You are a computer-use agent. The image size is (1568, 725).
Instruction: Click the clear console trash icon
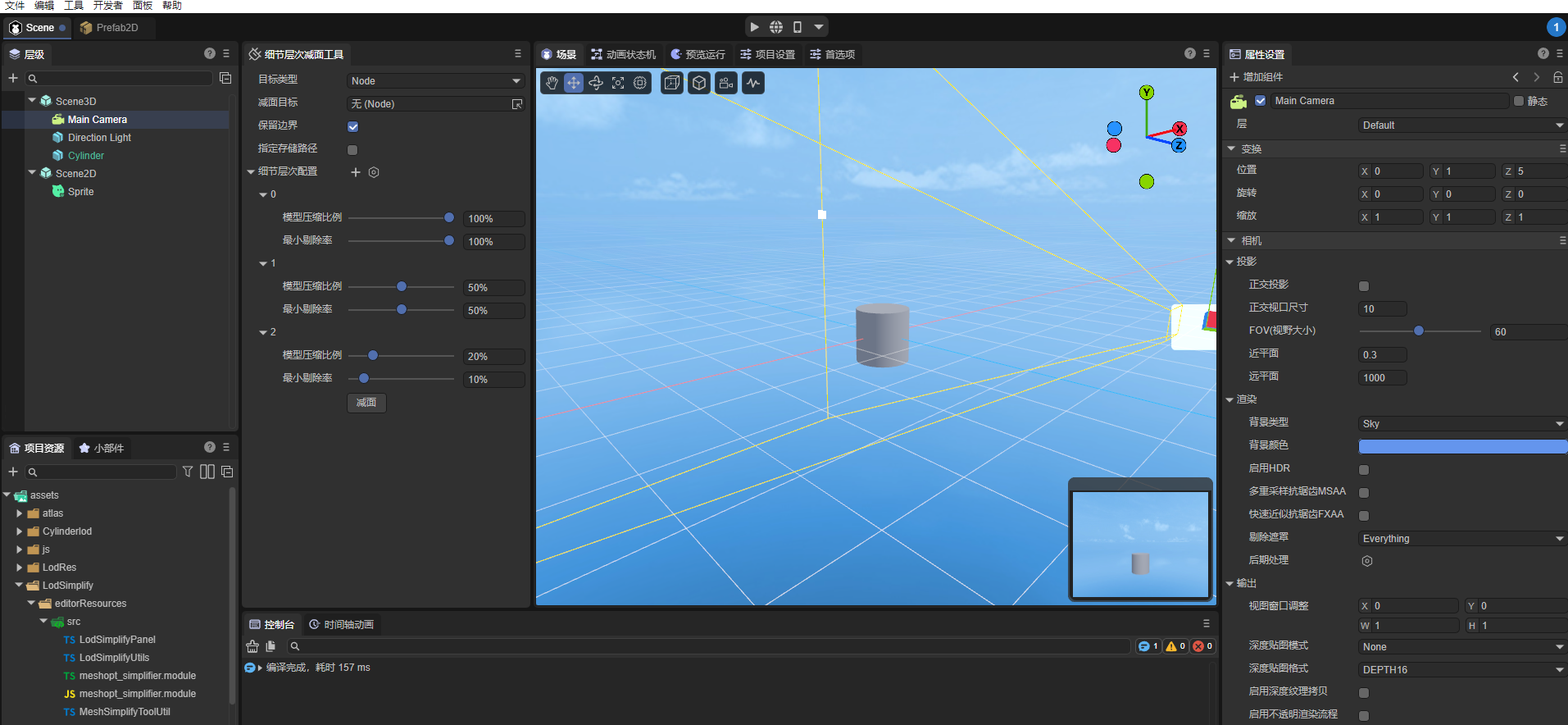(x=252, y=646)
